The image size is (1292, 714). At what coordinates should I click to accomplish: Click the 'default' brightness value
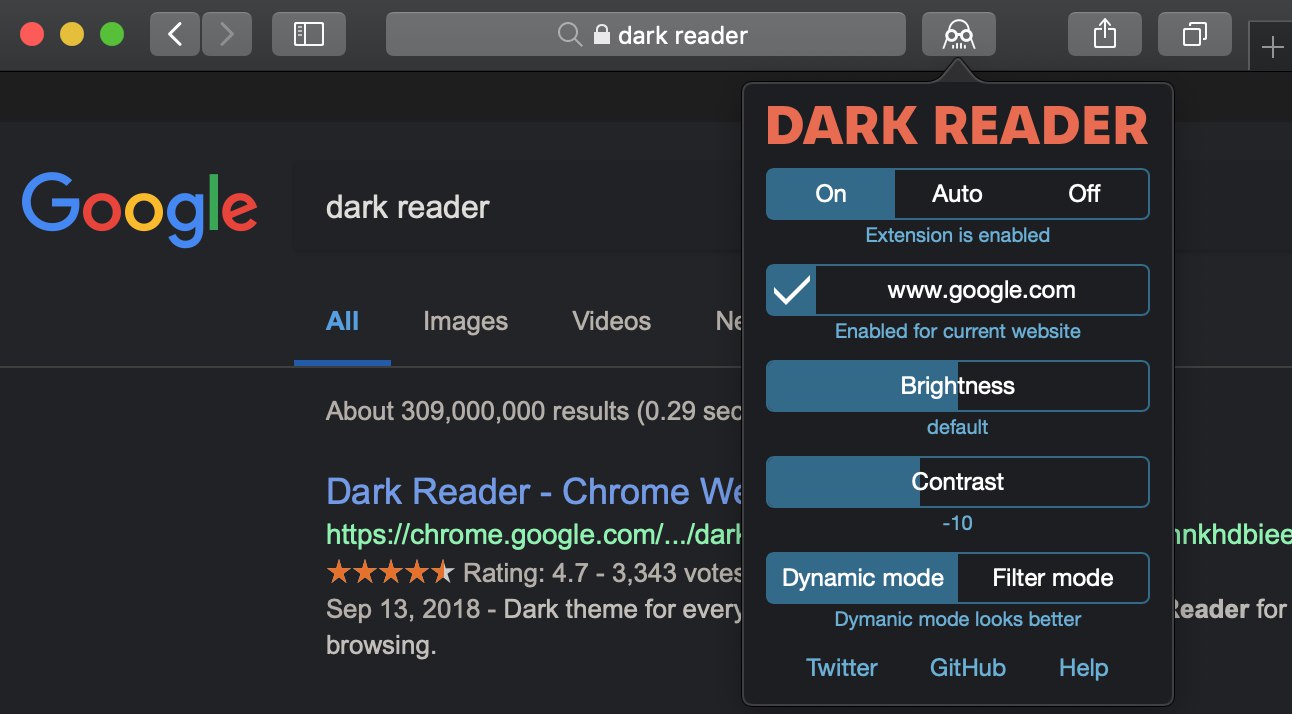pyautogui.click(x=957, y=427)
